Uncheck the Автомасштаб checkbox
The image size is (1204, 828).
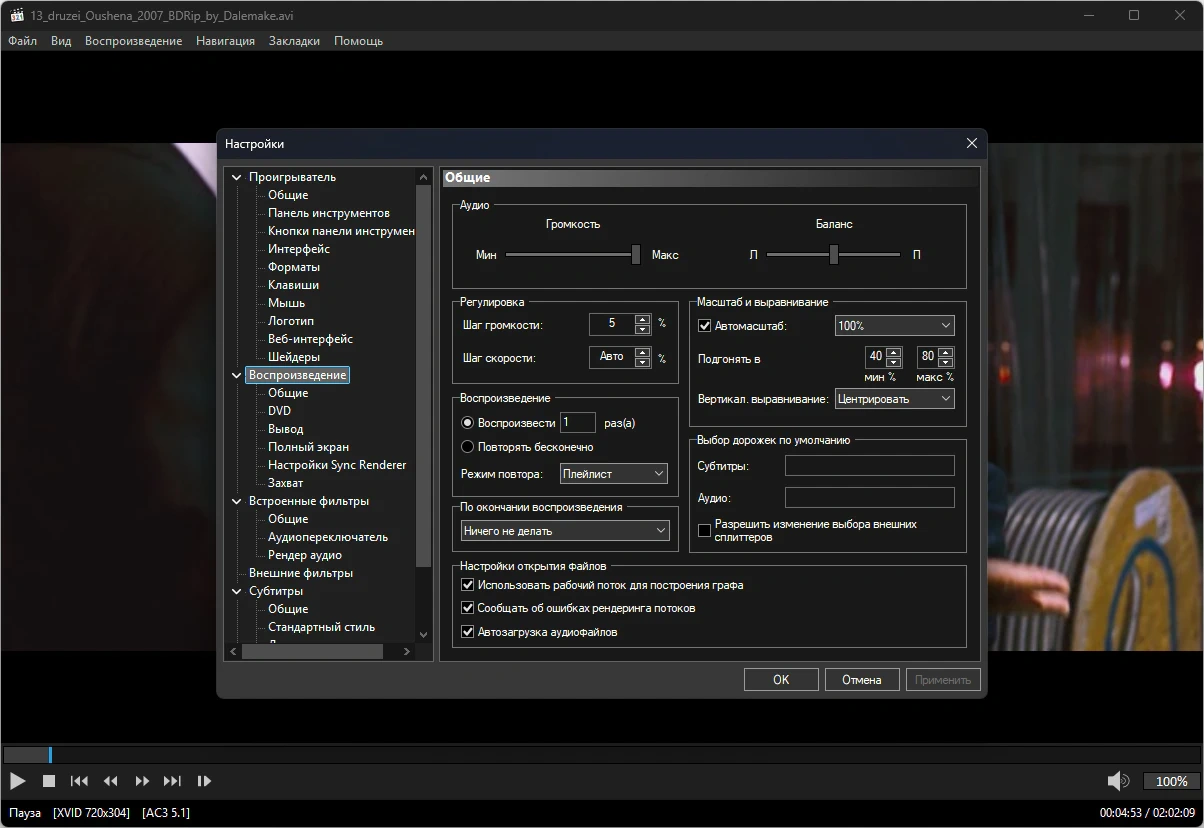[x=705, y=326]
